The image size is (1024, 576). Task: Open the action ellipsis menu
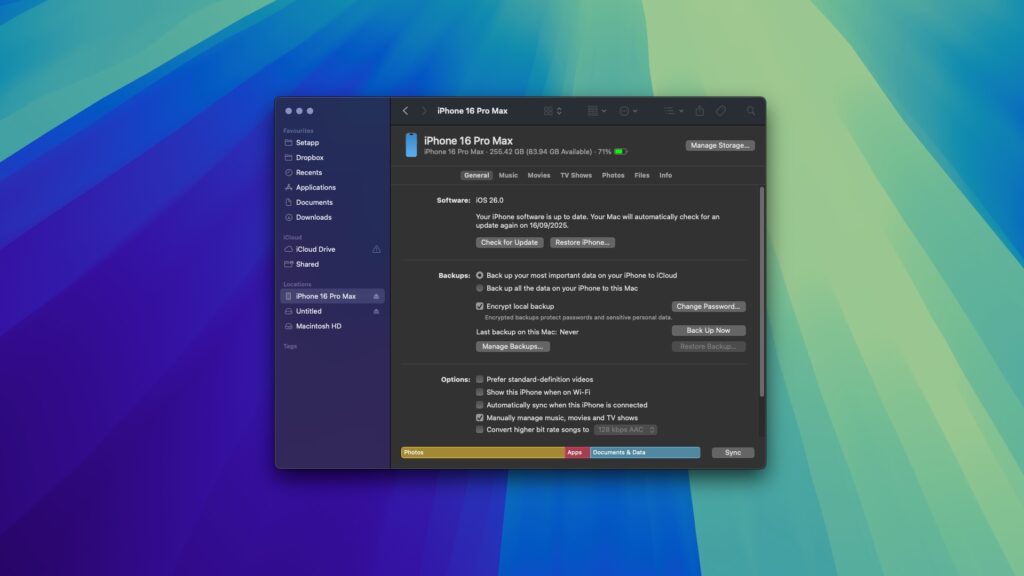(628, 111)
